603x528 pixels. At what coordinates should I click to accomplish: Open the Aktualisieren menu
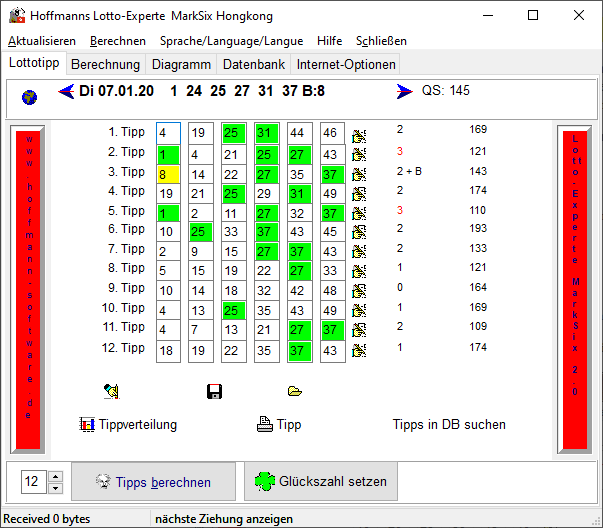tap(42, 41)
